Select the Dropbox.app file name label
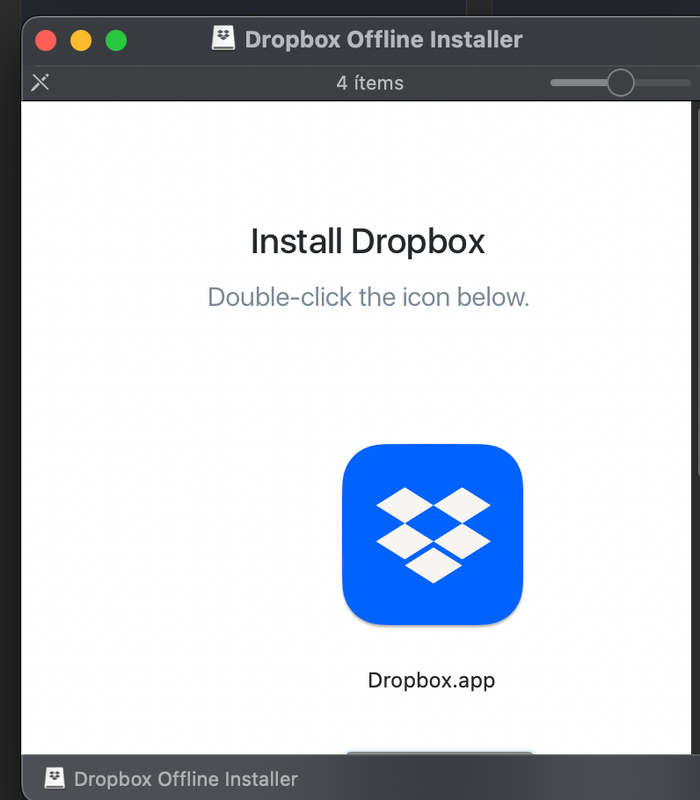 pyautogui.click(x=432, y=681)
